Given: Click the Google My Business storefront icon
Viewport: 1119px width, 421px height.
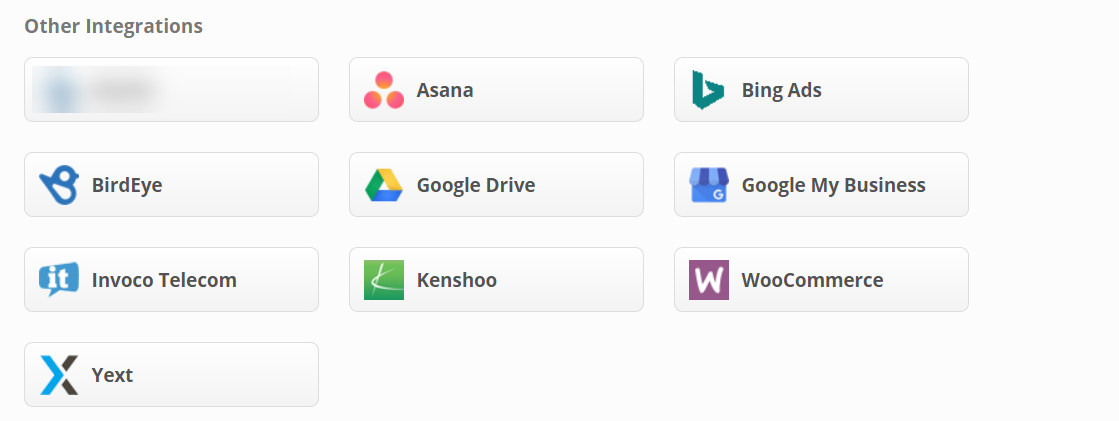Looking at the screenshot, I should 708,185.
